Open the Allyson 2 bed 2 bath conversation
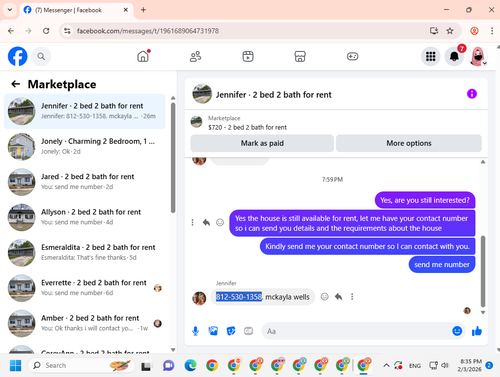The width and height of the screenshot is (500, 377). [x=85, y=217]
